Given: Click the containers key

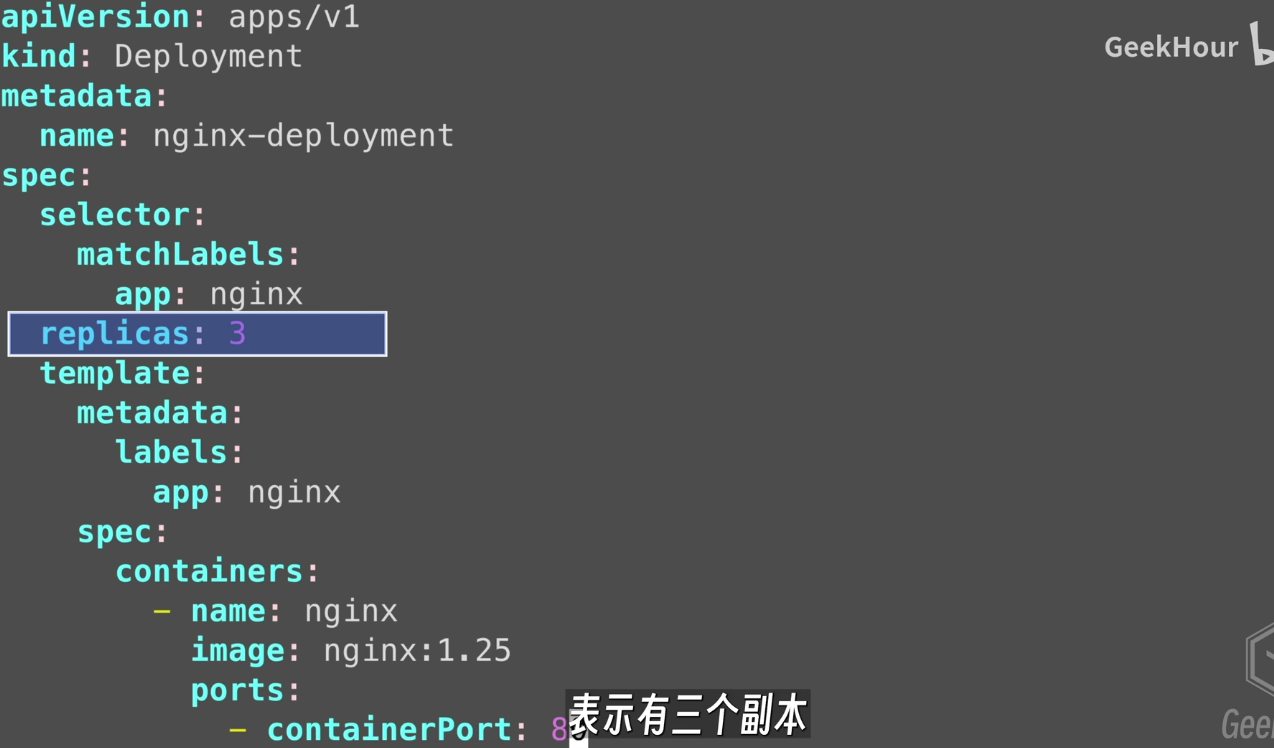Looking at the screenshot, I should pos(209,571).
